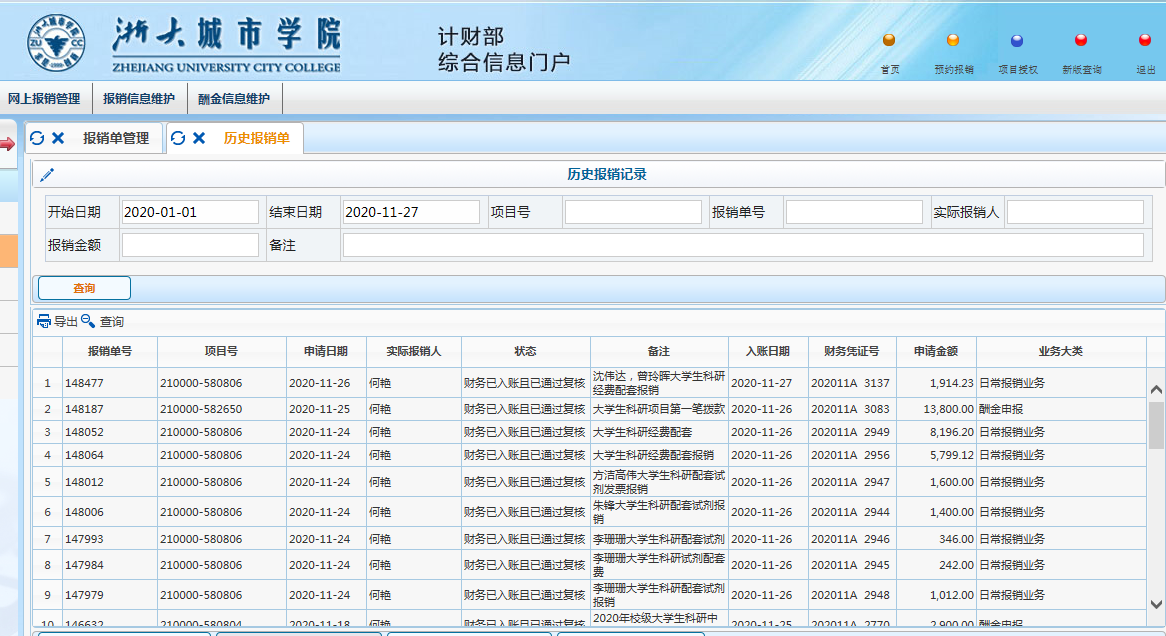1166x636 pixels.
Task: Sort by 入账日期 column header
Action: click(x=768, y=351)
